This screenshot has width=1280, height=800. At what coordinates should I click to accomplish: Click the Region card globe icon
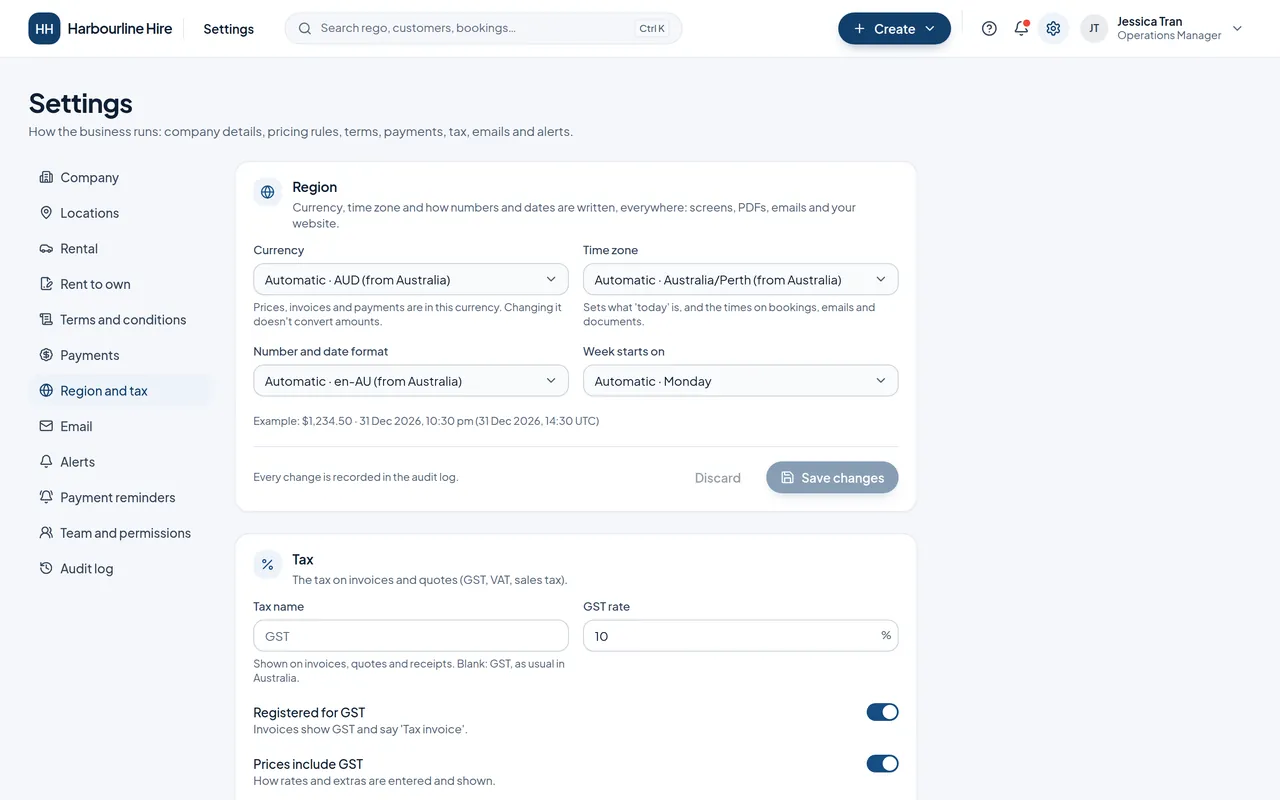pos(268,192)
